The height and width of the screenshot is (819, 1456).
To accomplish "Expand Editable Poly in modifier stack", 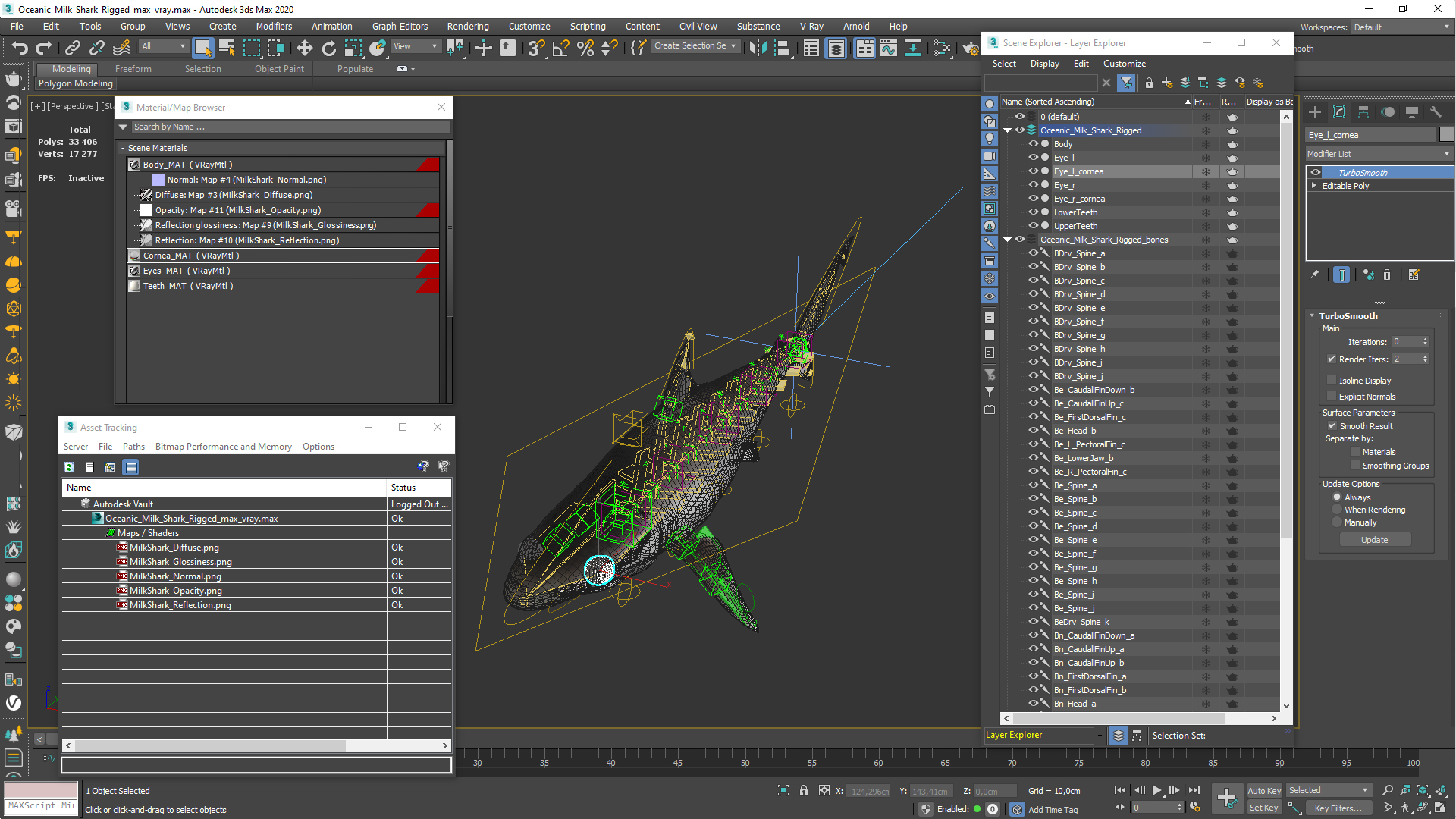I will tap(1313, 186).
